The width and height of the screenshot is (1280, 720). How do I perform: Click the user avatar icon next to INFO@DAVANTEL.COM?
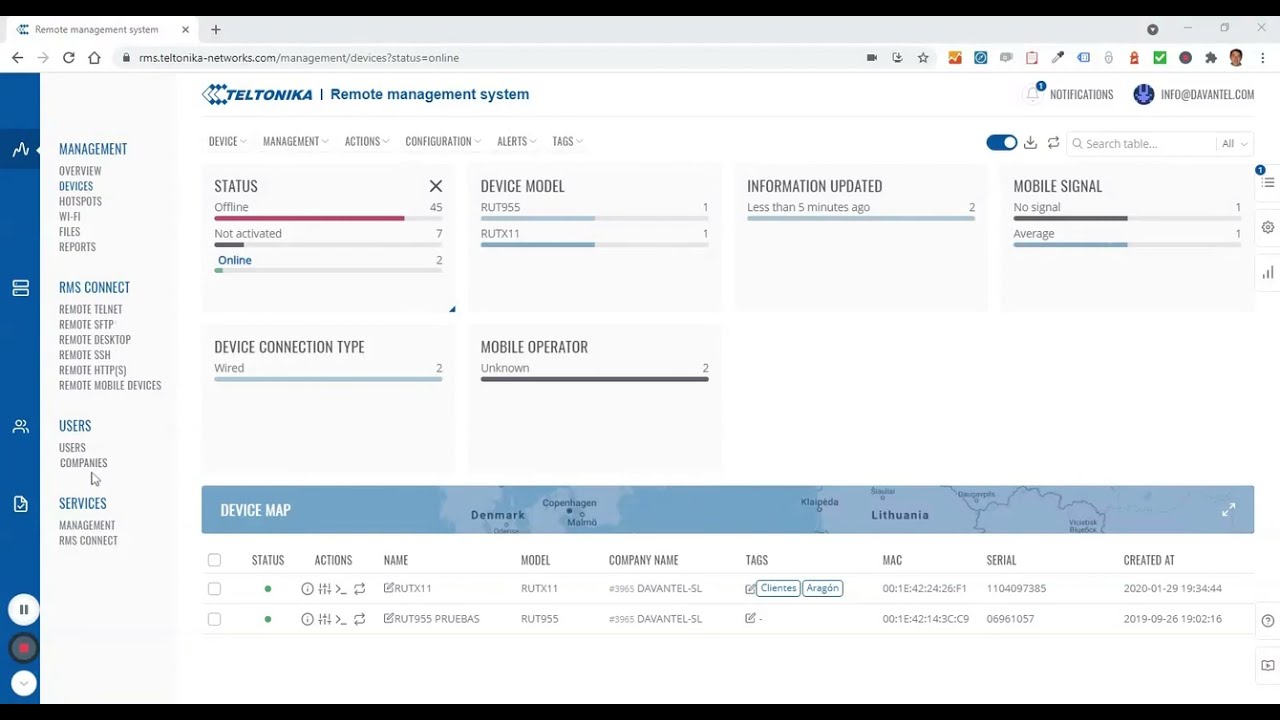point(1144,94)
